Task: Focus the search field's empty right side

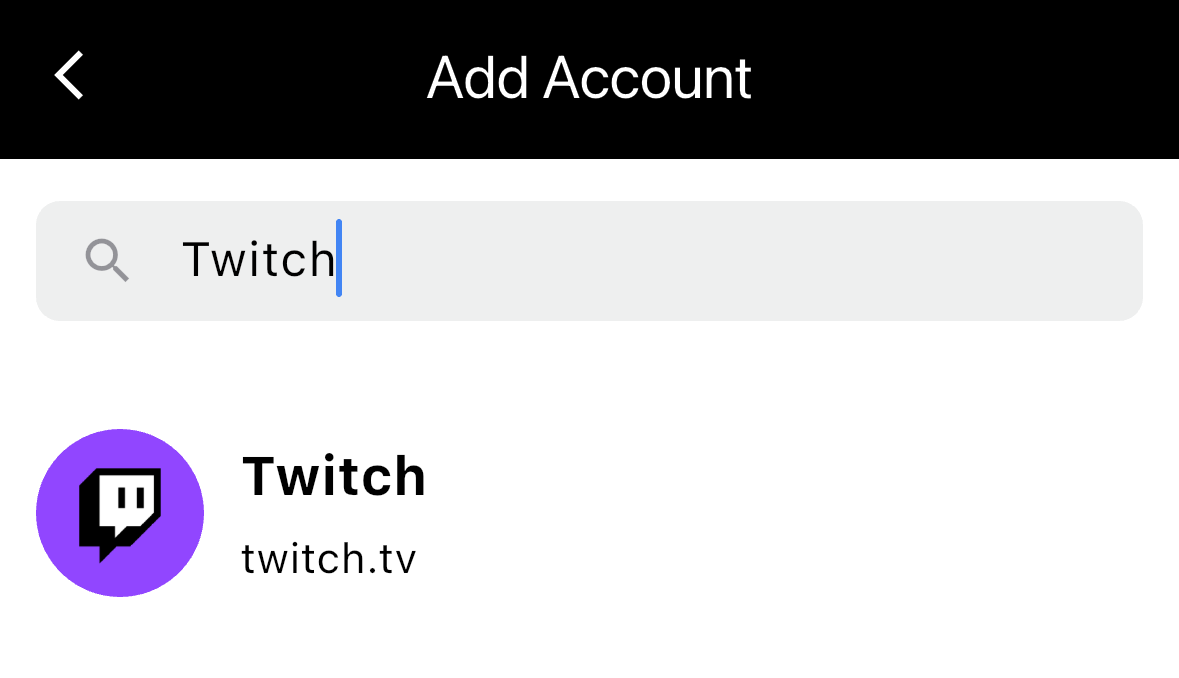Action: click(800, 261)
